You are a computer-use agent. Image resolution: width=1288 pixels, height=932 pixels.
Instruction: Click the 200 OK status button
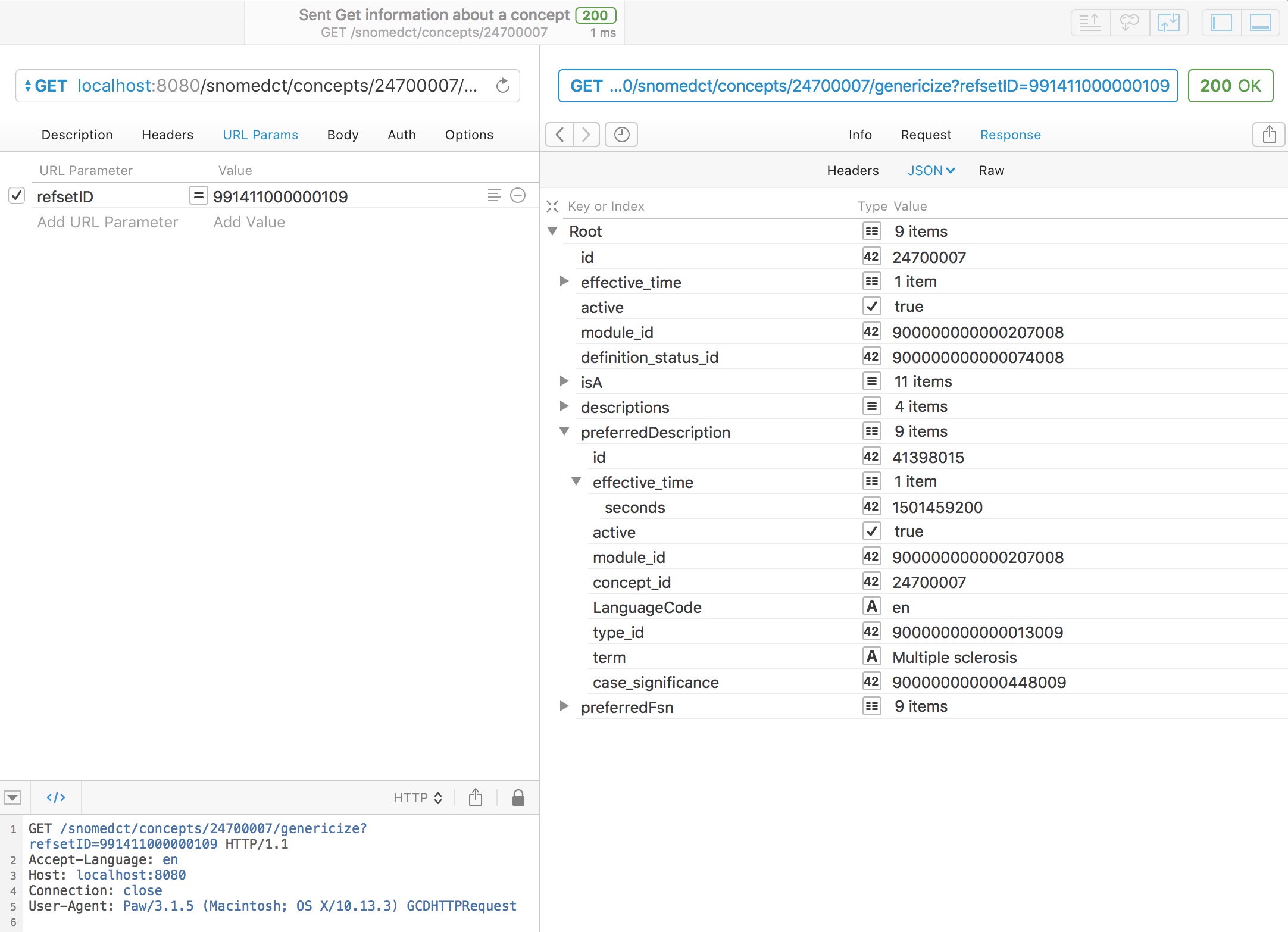[x=1230, y=86]
